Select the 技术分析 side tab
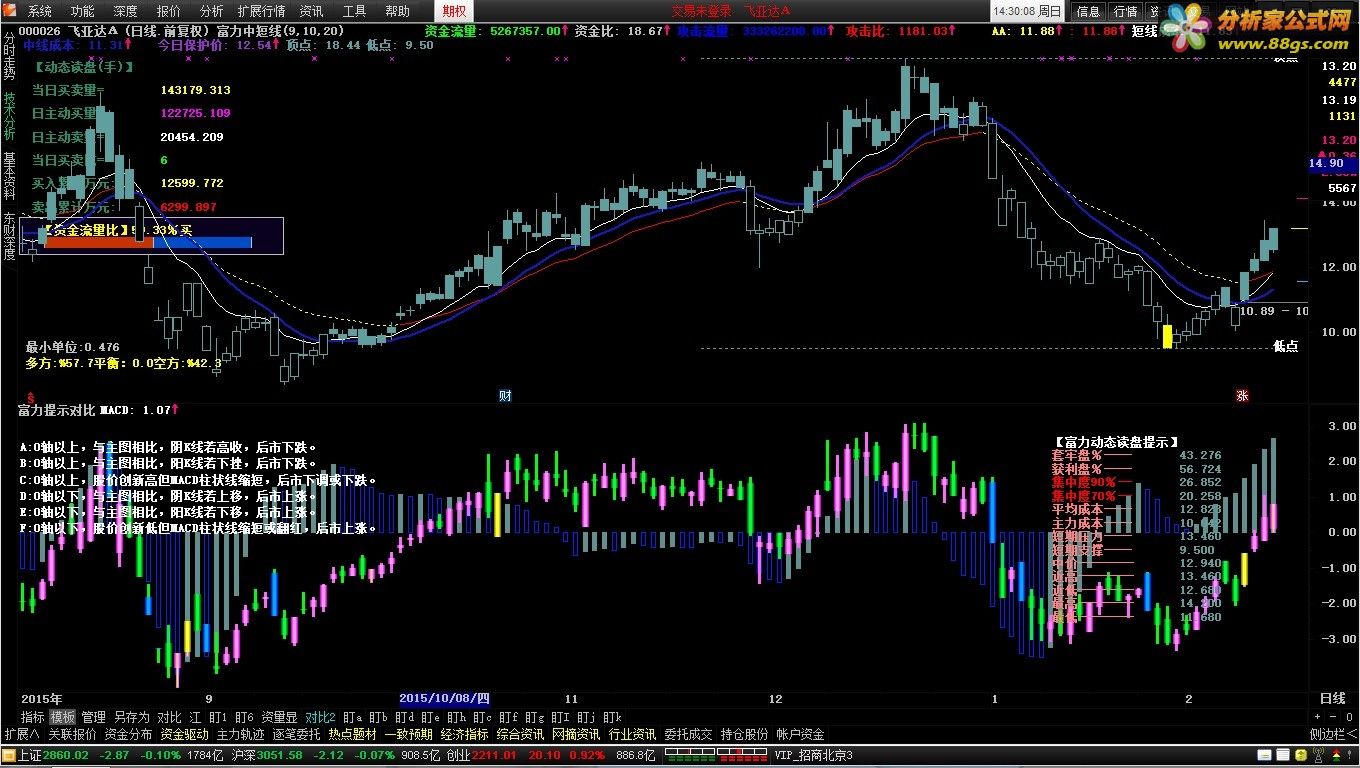The height and width of the screenshot is (768, 1360). 9,116
